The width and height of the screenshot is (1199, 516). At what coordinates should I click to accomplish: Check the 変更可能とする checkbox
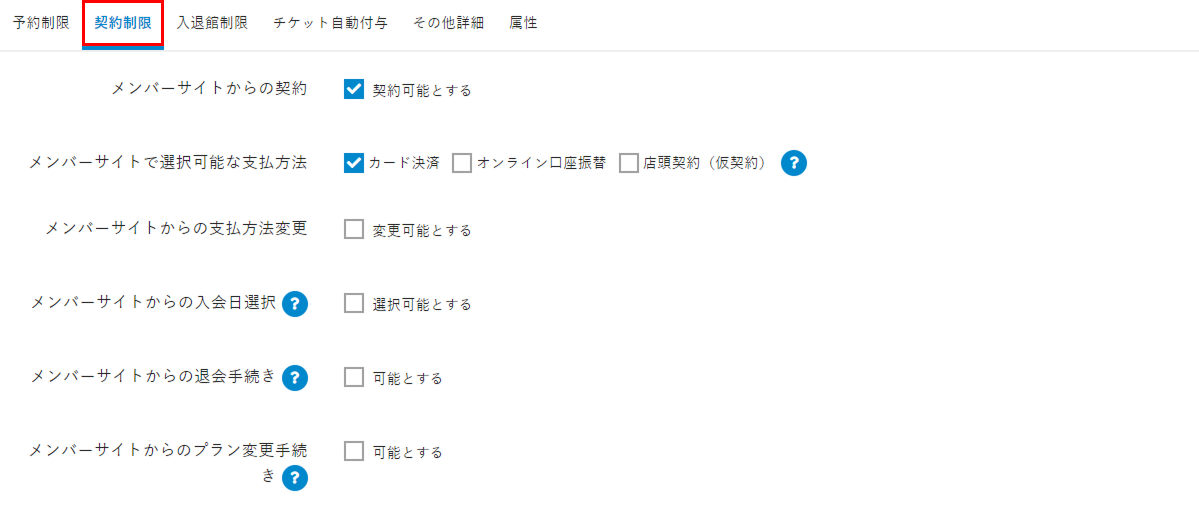tap(354, 229)
